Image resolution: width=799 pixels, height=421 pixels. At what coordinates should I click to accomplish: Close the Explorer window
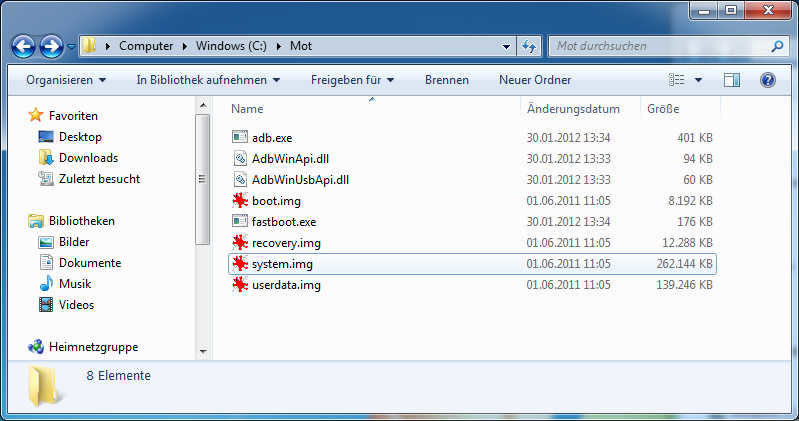coord(768,10)
